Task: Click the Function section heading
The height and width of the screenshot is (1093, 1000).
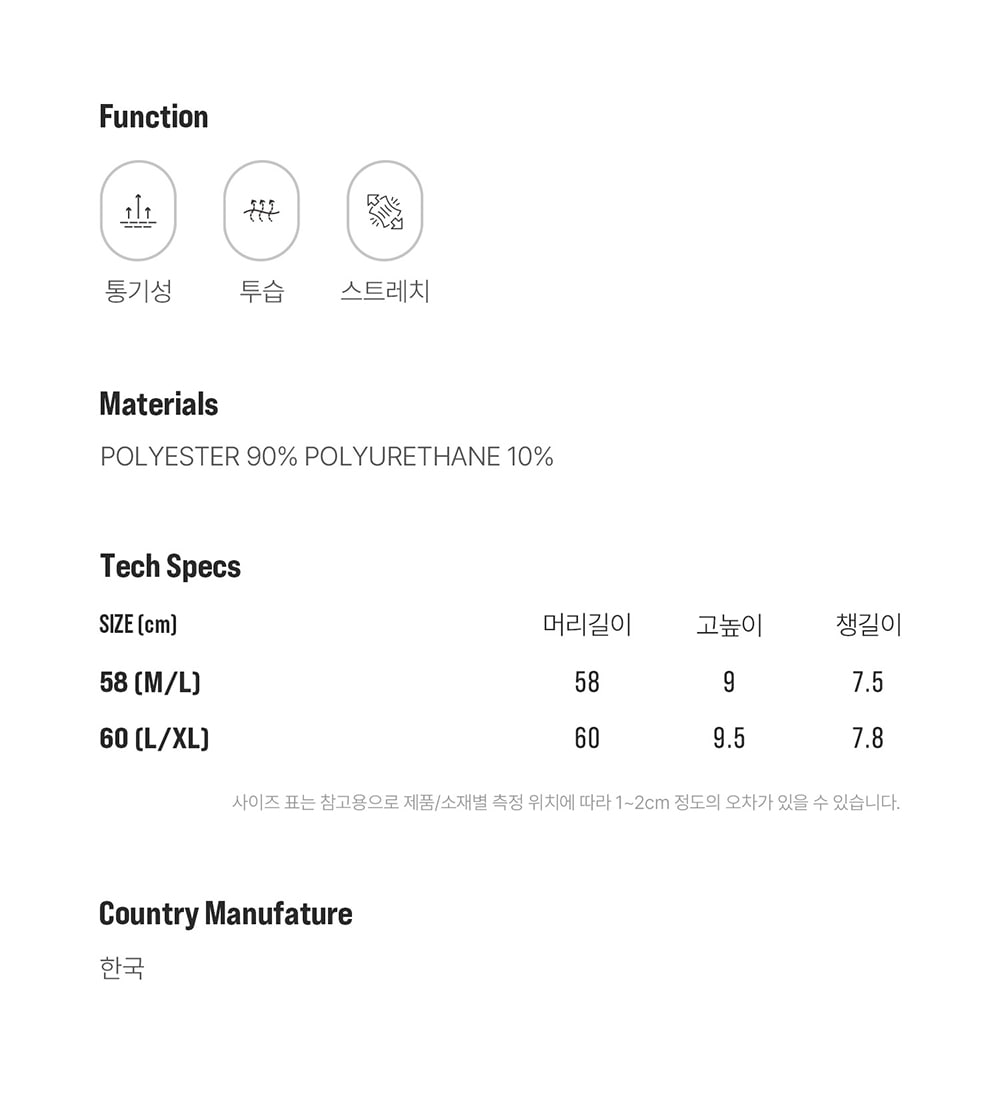Action: pos(154,117)
